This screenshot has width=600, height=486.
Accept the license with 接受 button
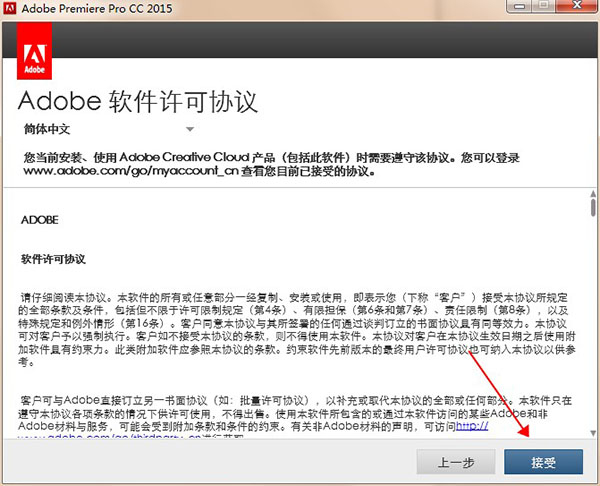(x=543, y=462)
